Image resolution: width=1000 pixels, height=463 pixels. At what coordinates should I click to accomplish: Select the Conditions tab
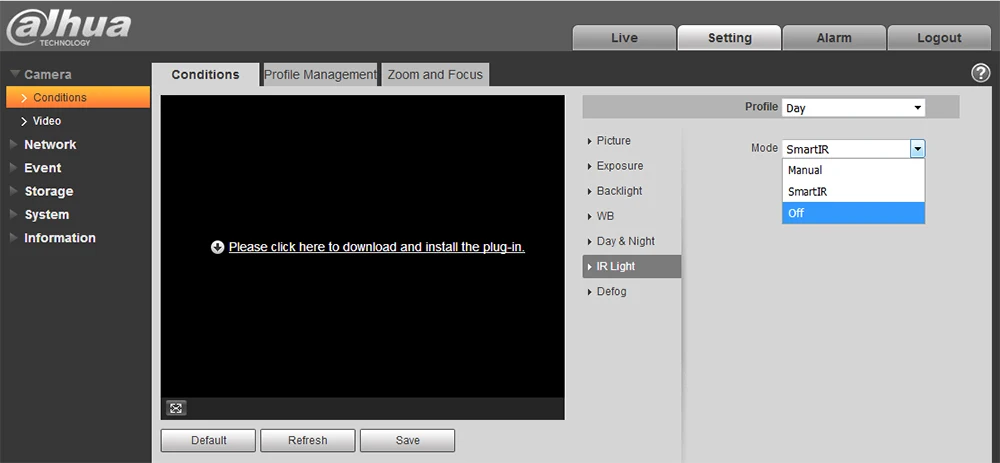click(205, 75)
